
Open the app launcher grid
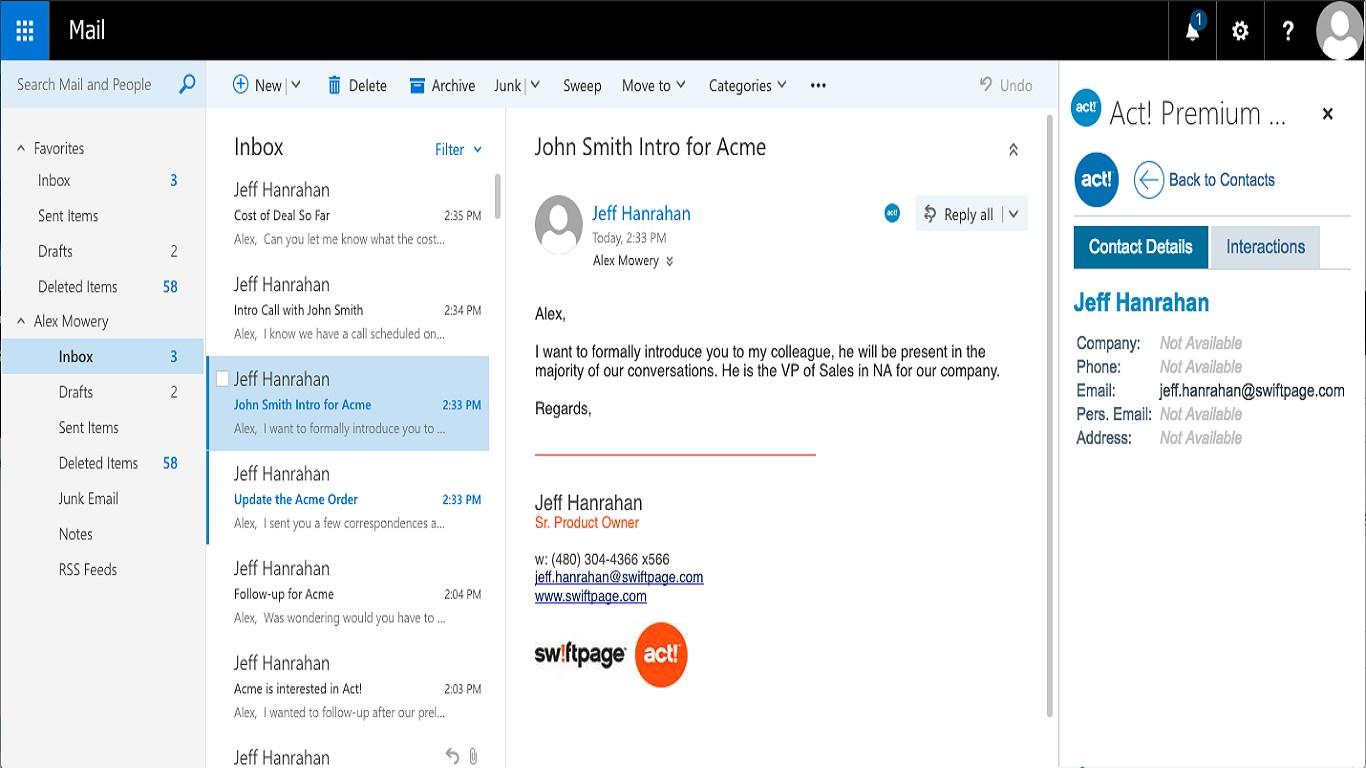[x=25, y=30]
